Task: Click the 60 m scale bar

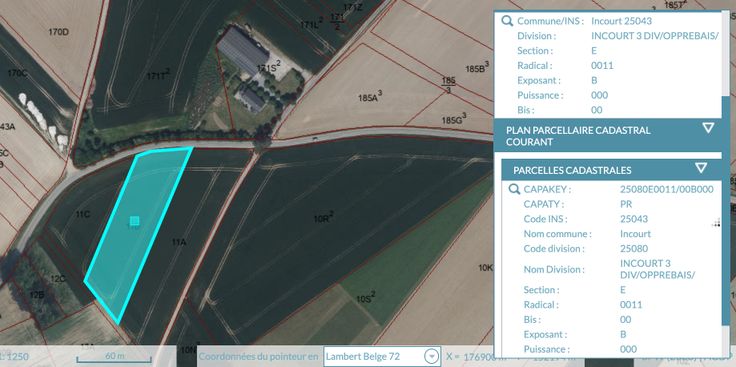Action: (x=114, y=358)
